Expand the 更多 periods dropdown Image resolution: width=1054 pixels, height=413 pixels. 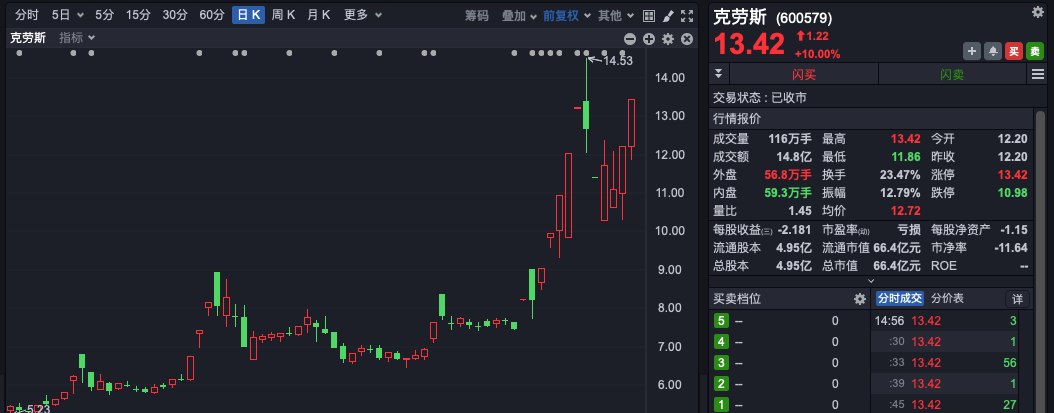(x=363, y=15)
